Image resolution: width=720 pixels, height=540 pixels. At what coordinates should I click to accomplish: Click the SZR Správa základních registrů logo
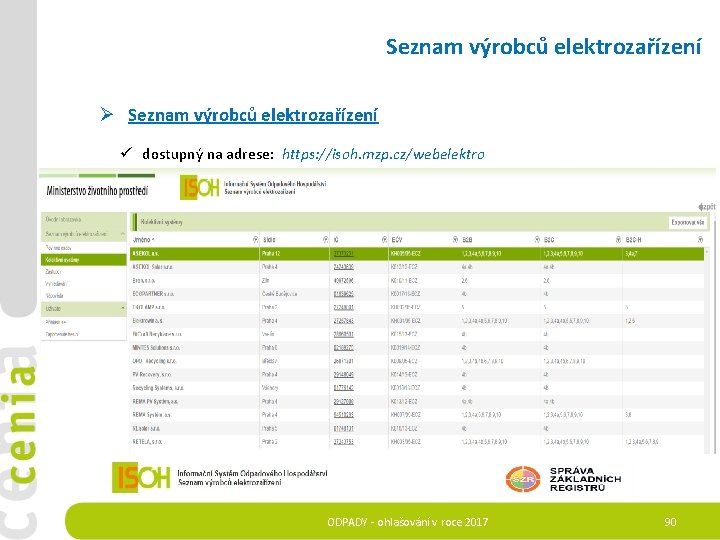click(563, 479)
